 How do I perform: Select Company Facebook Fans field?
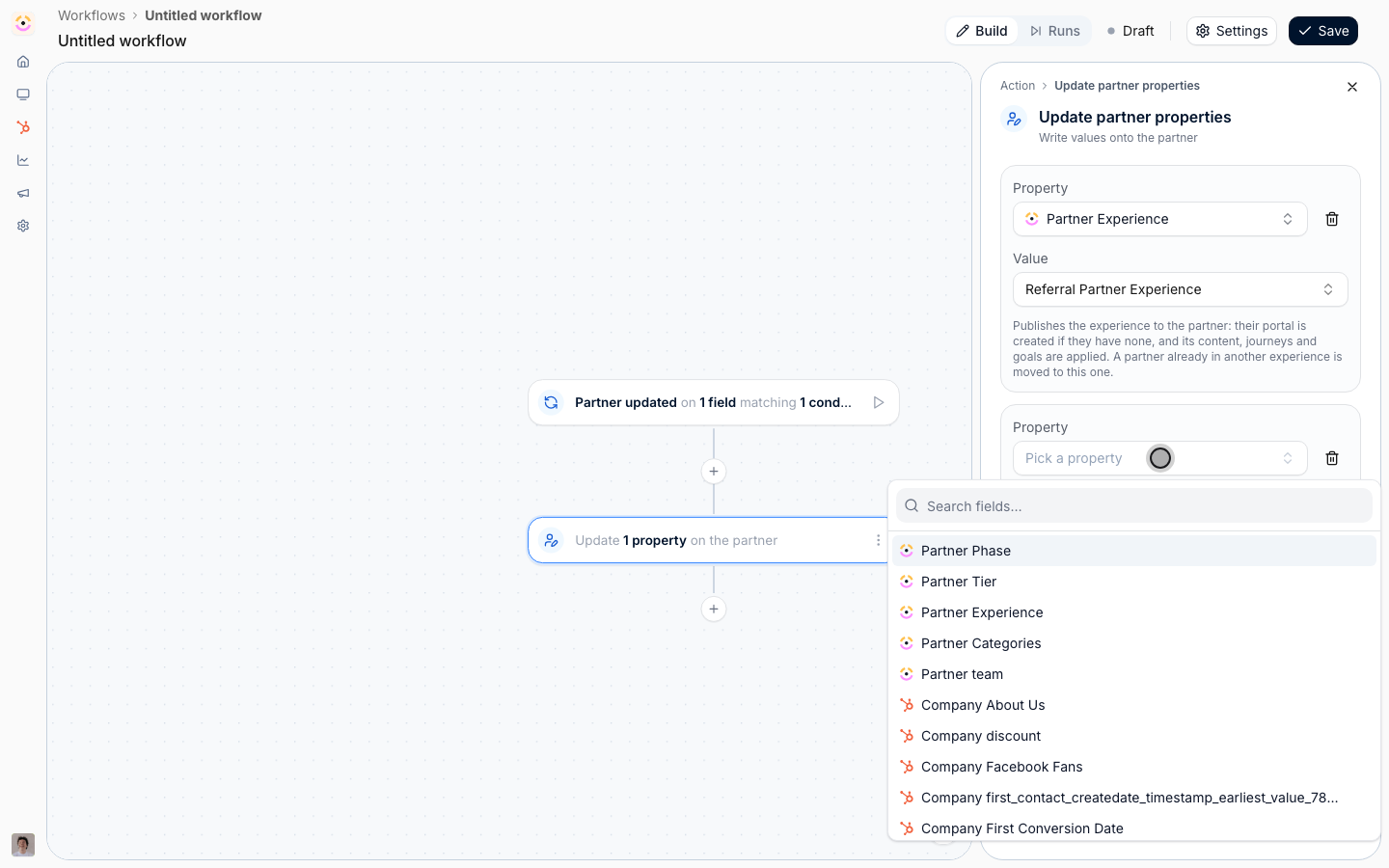point(1134,767)
